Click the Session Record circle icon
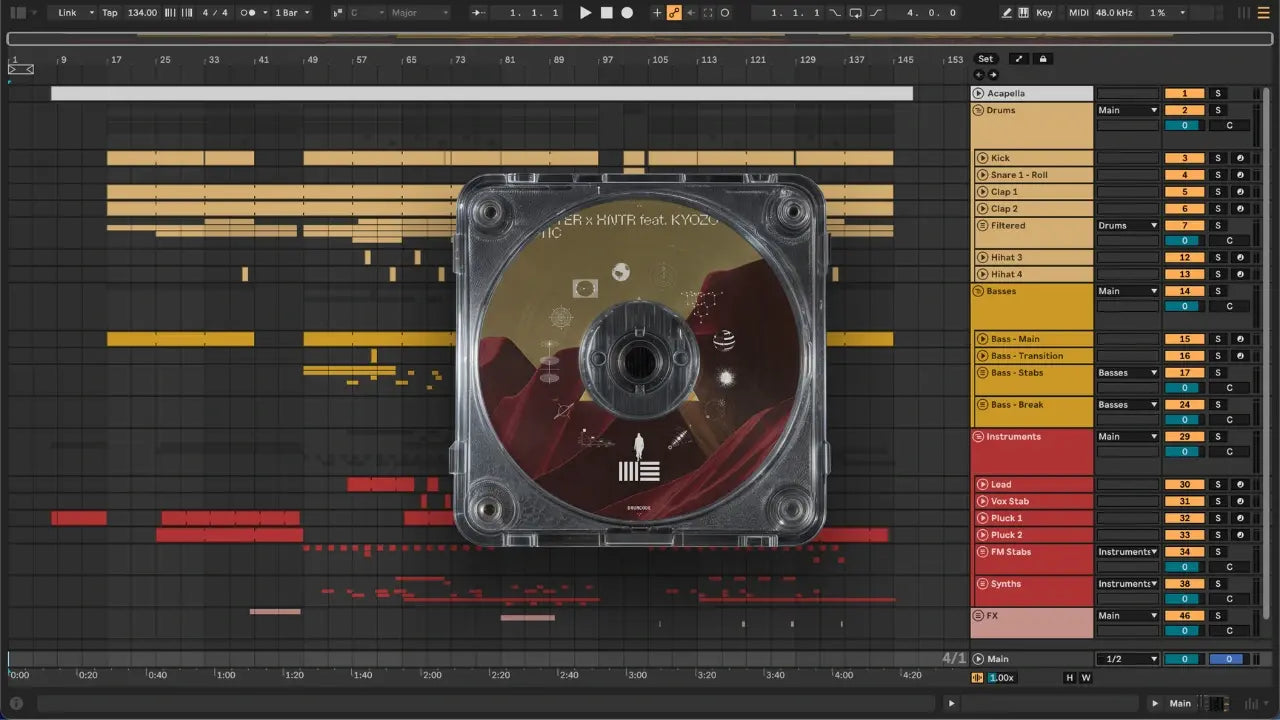Image resolution: width=1280 pixels, height=720 pixels. 725,13
